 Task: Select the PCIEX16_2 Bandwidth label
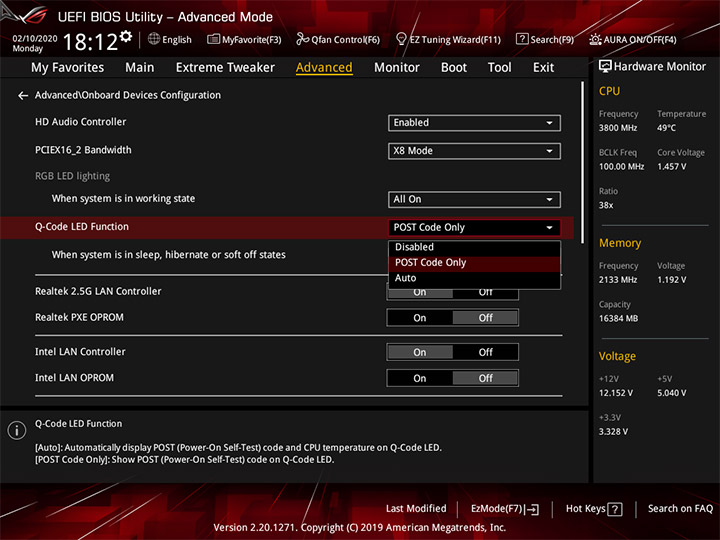coord(83,150)
